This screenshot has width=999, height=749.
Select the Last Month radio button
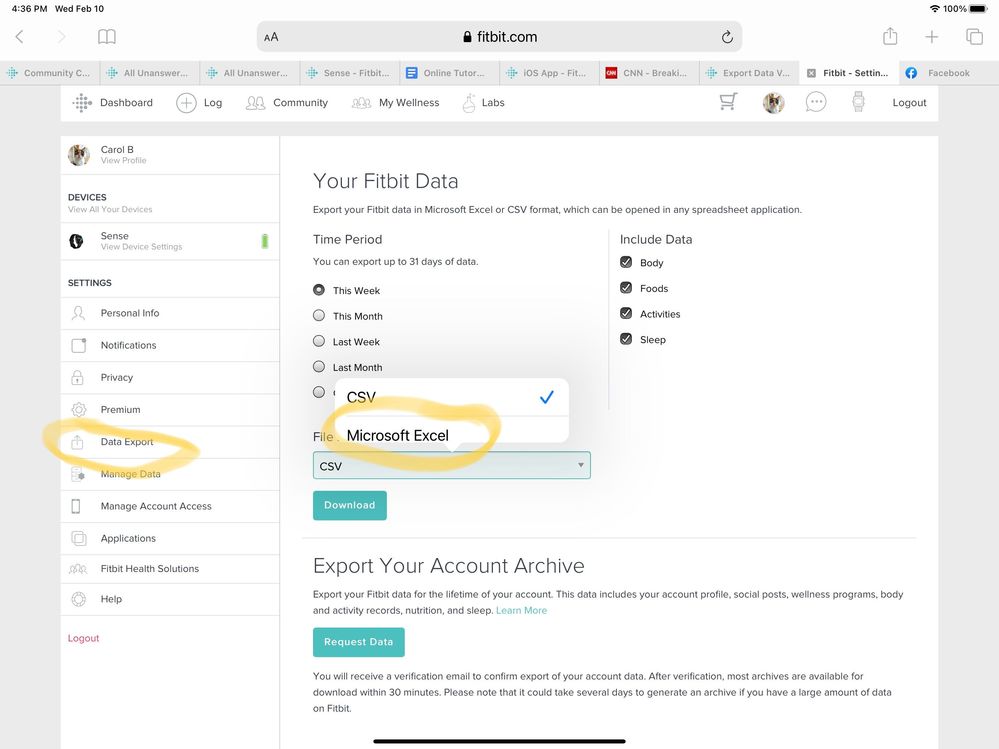tap(319, 366)
